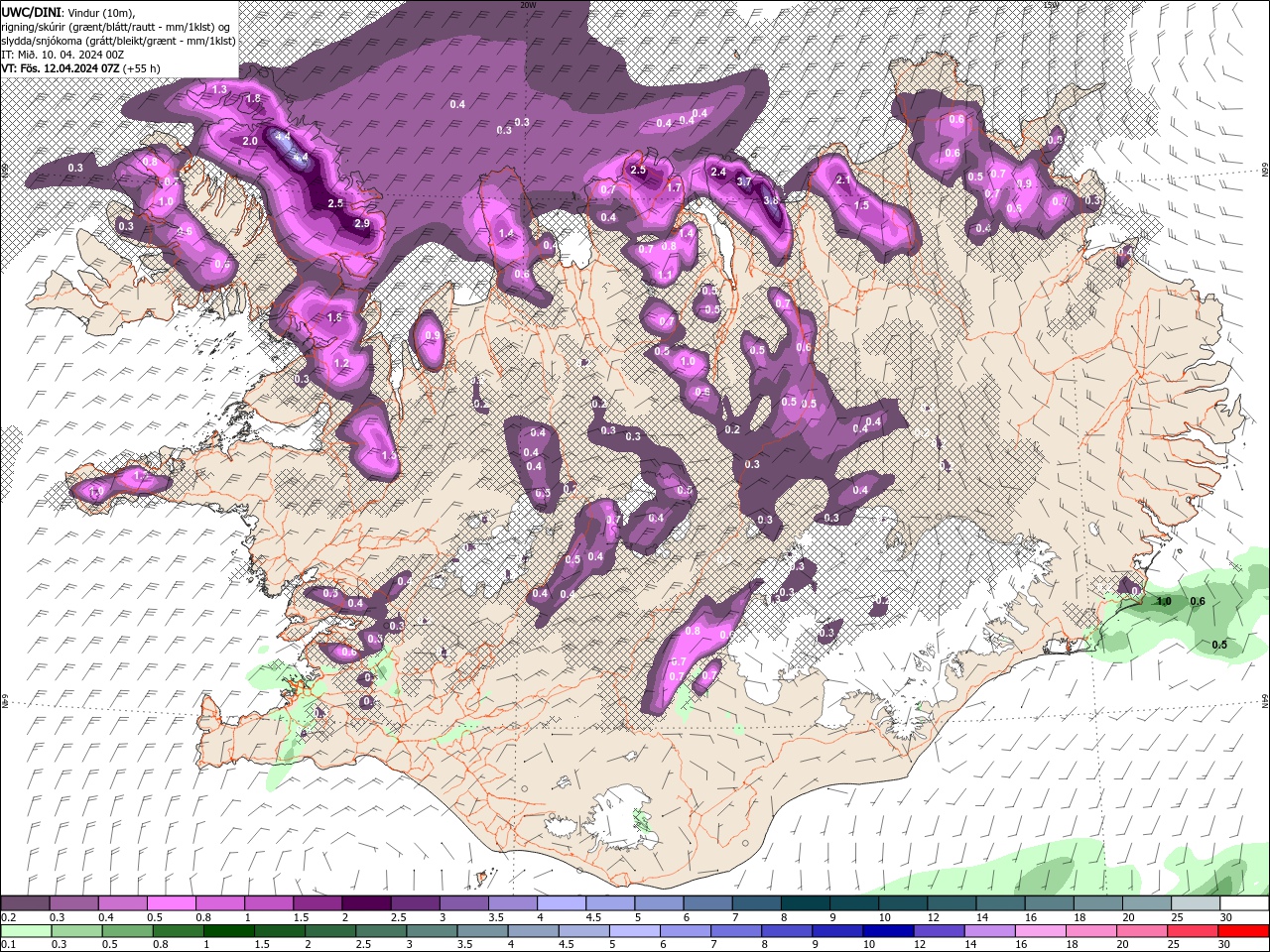This screenshot has height=952, width=1270.
Task: Click the dark teal top swatch between 9 and 10
Action: coord(852,903)
